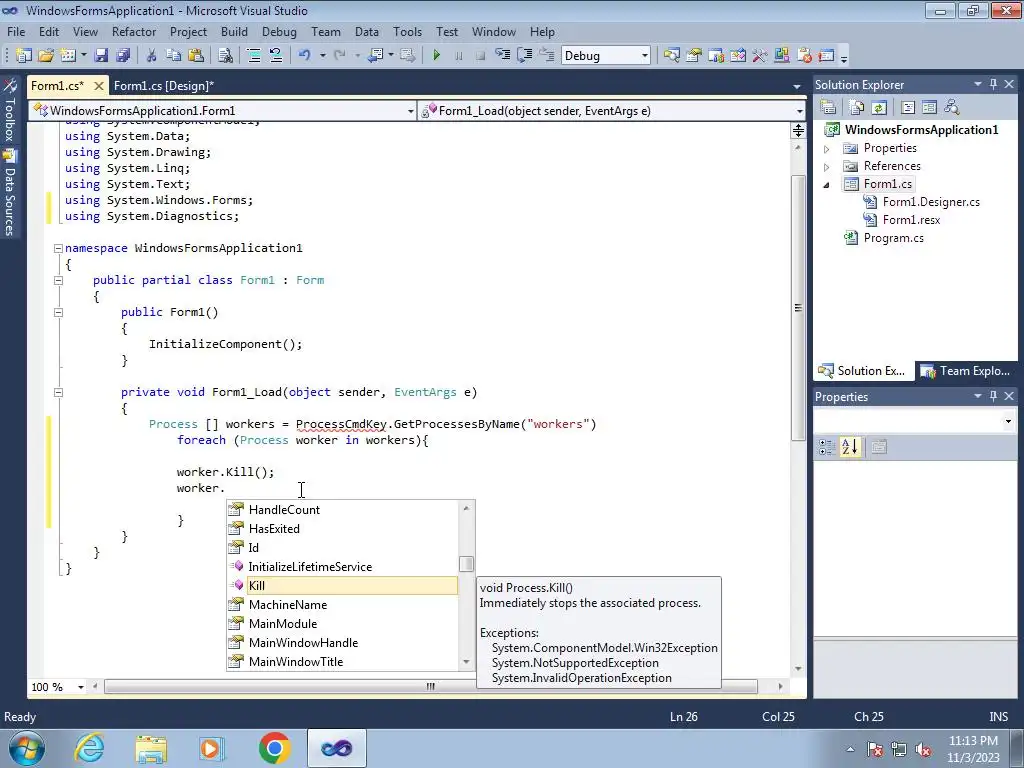
Task: Open Google Chrome from the taskbar
Action: point(274,748)
